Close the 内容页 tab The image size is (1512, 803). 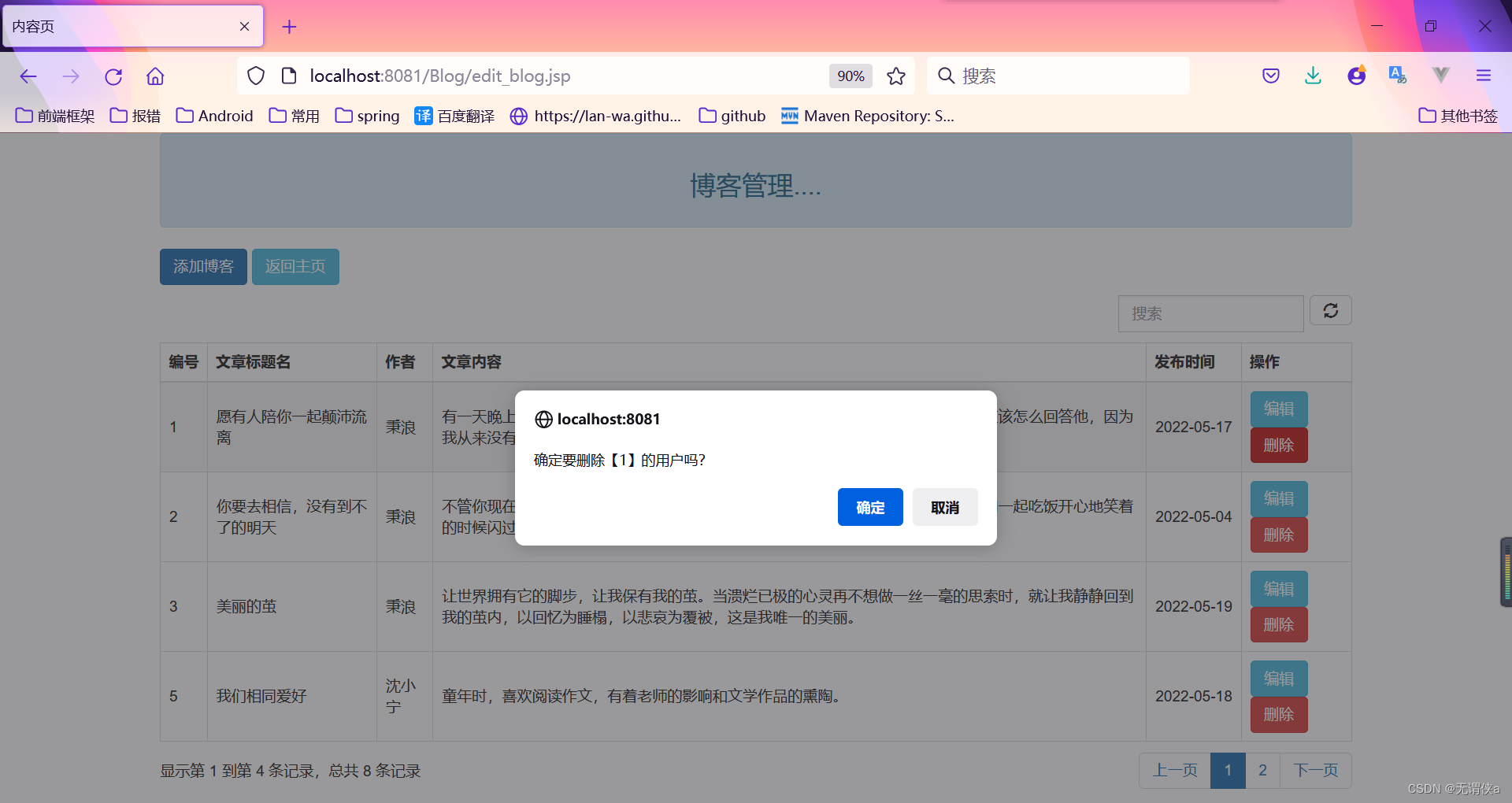(x=244, y=27)
